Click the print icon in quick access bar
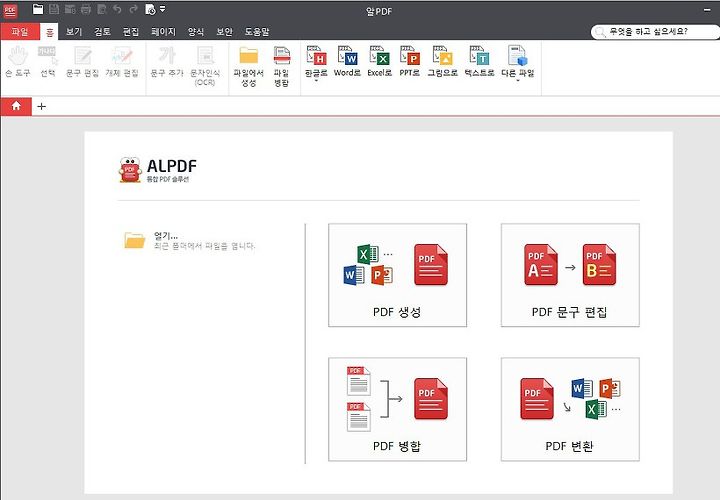 pos(85,9)
